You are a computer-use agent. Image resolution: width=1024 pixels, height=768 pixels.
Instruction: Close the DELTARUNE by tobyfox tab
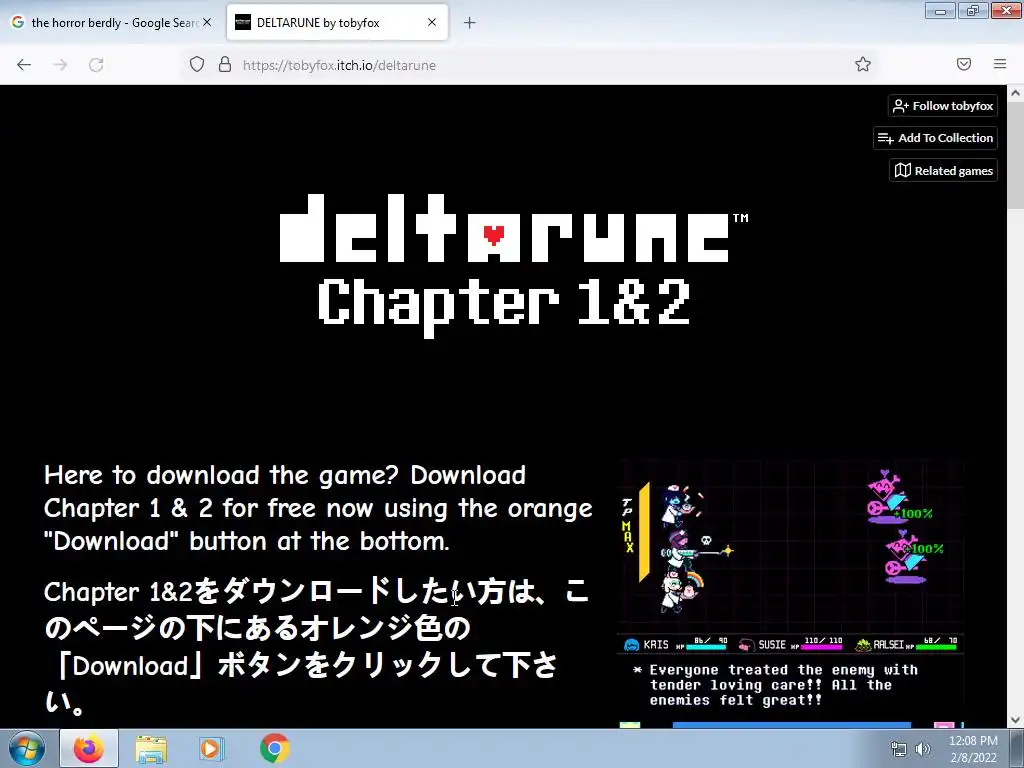(x=432, y=22)
